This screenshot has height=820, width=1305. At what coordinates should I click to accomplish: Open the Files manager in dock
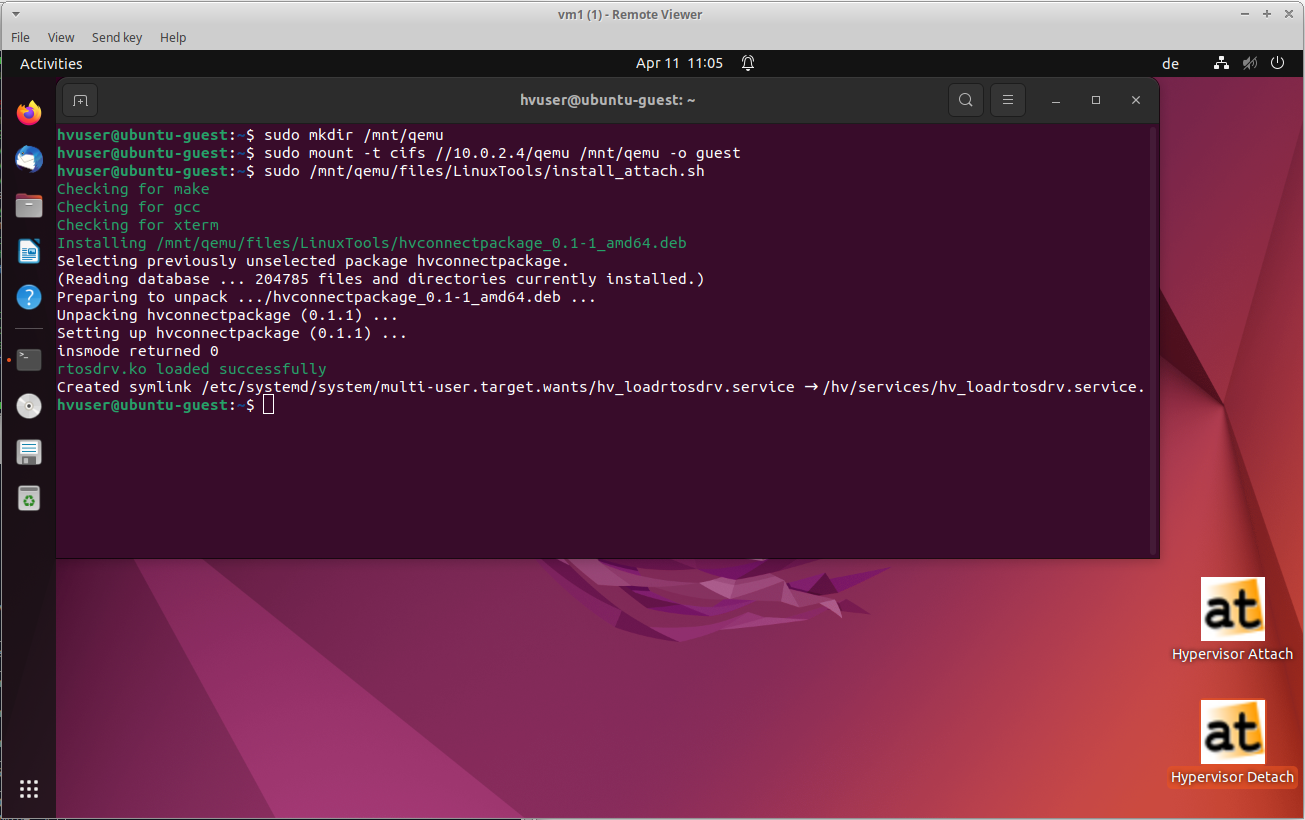(x=29, y=205)
